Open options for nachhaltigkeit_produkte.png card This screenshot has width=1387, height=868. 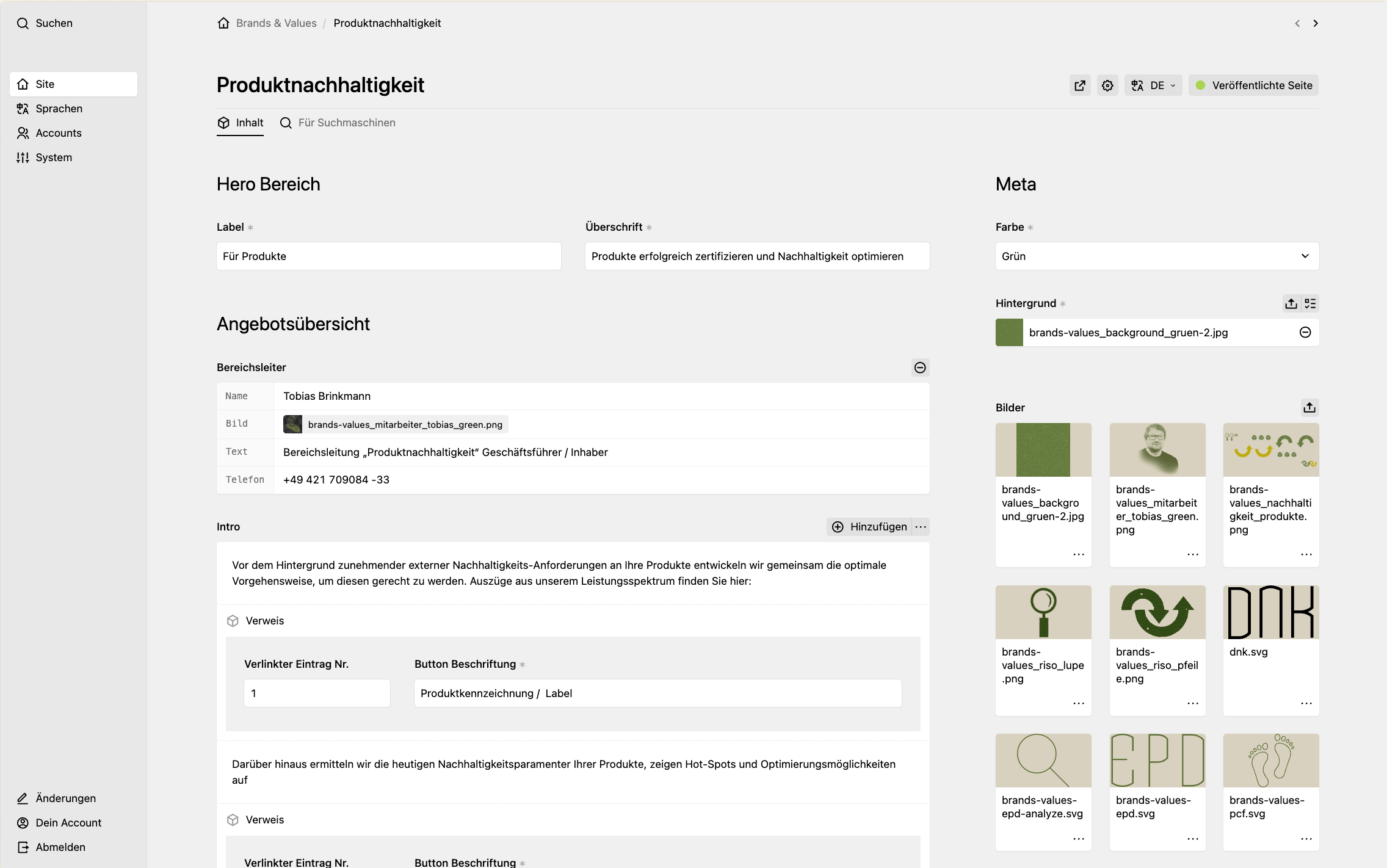click(1306, 554)
